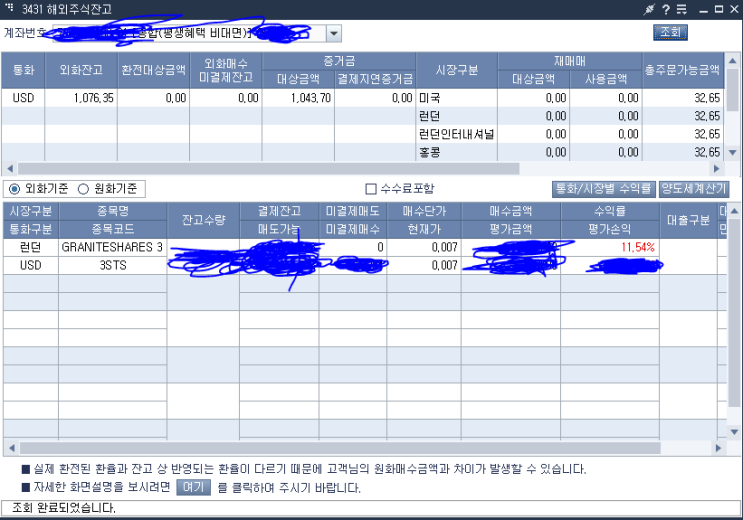743x520 pixels.
Task: Click the 현재가 column header
Action: pyautogui.click(x=424, y=229)
